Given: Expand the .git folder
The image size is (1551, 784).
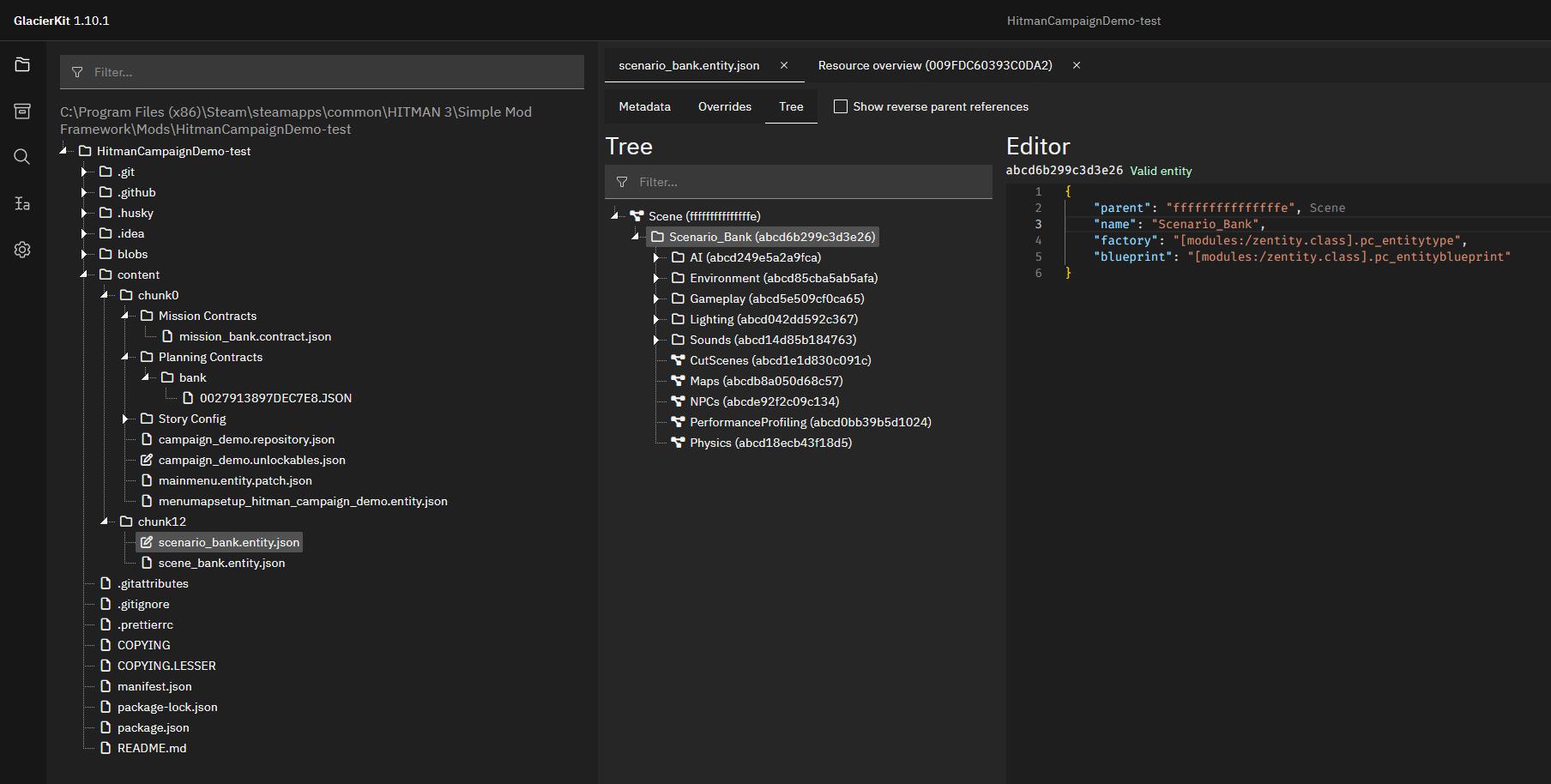Looking at the screenshot, I should [84, 172].
